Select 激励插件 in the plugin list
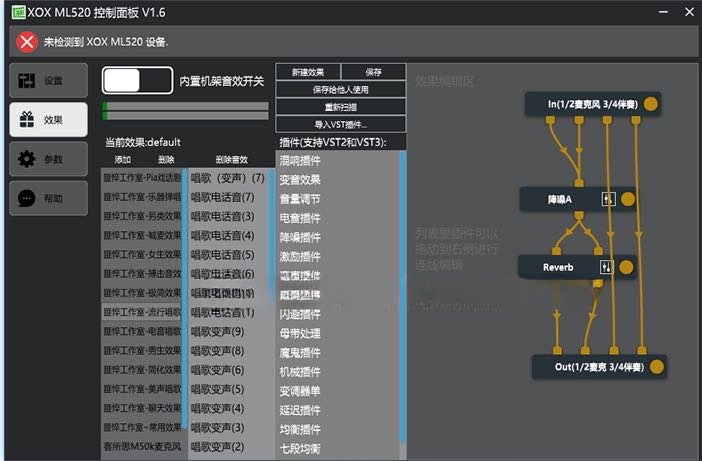Screen dimensions: 702x461 tap(338, 257)
